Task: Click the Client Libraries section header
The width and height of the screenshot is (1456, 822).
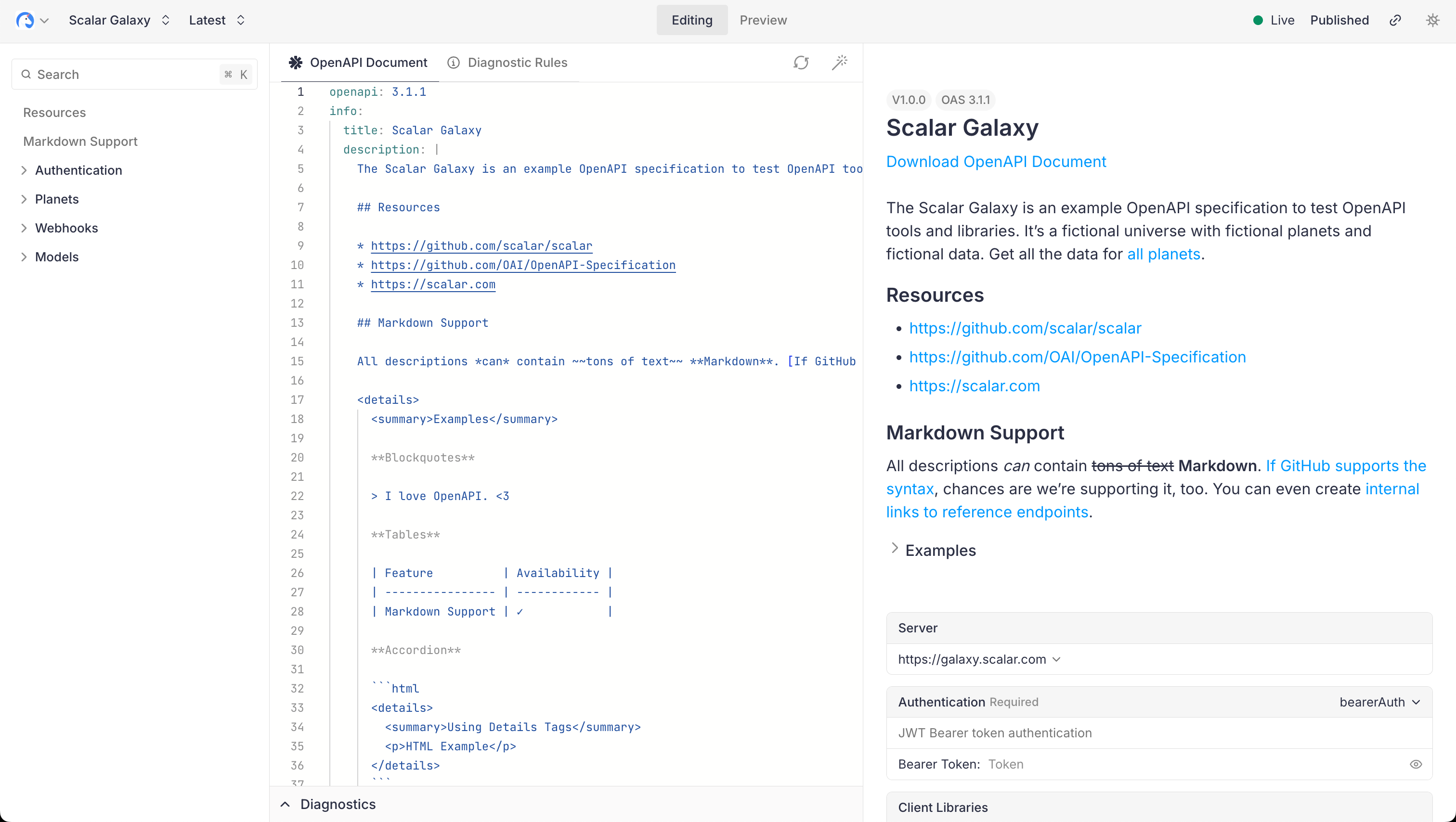Action: (x=1159, y=807)
